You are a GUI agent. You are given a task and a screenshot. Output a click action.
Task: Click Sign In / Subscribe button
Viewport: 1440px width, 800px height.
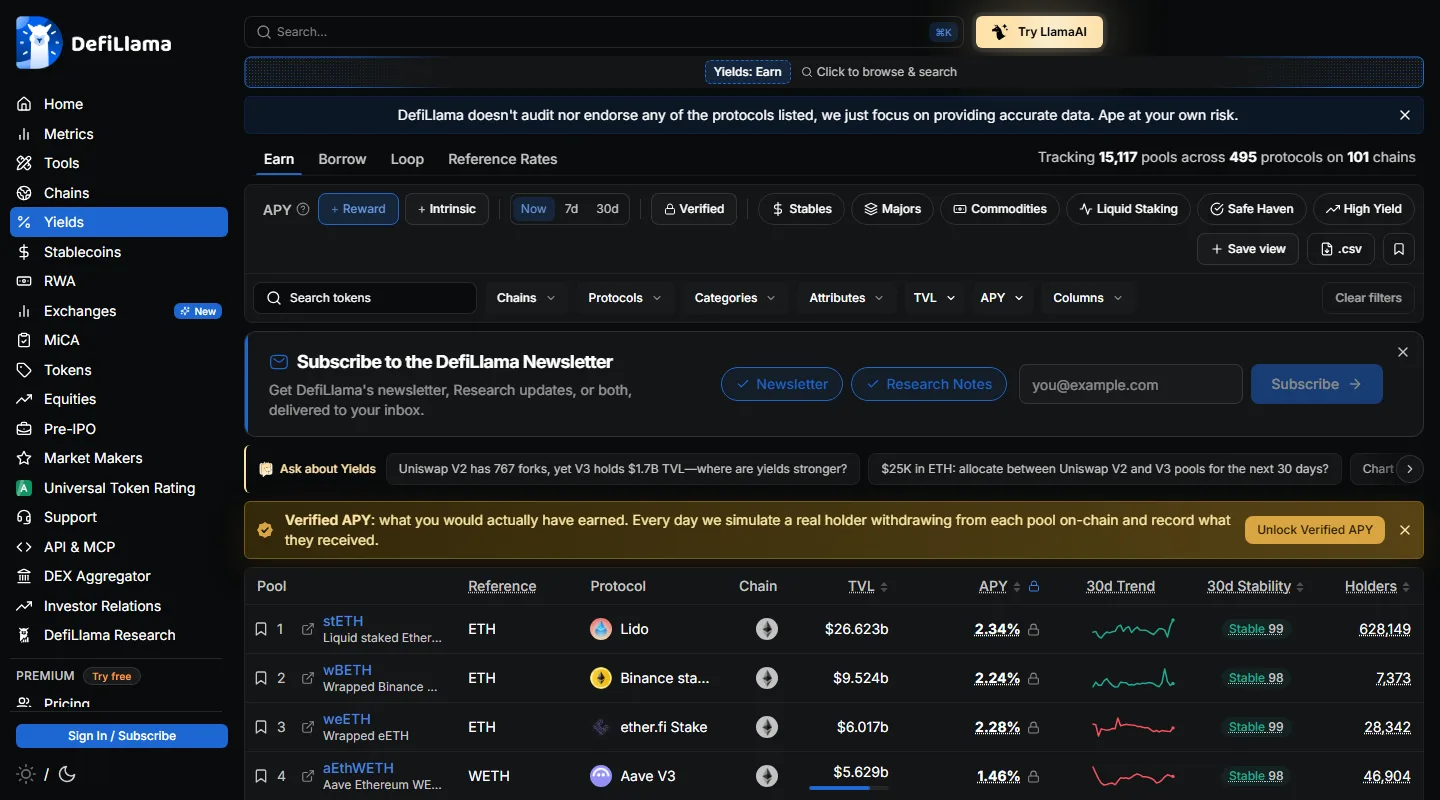[x=122, y=736]
